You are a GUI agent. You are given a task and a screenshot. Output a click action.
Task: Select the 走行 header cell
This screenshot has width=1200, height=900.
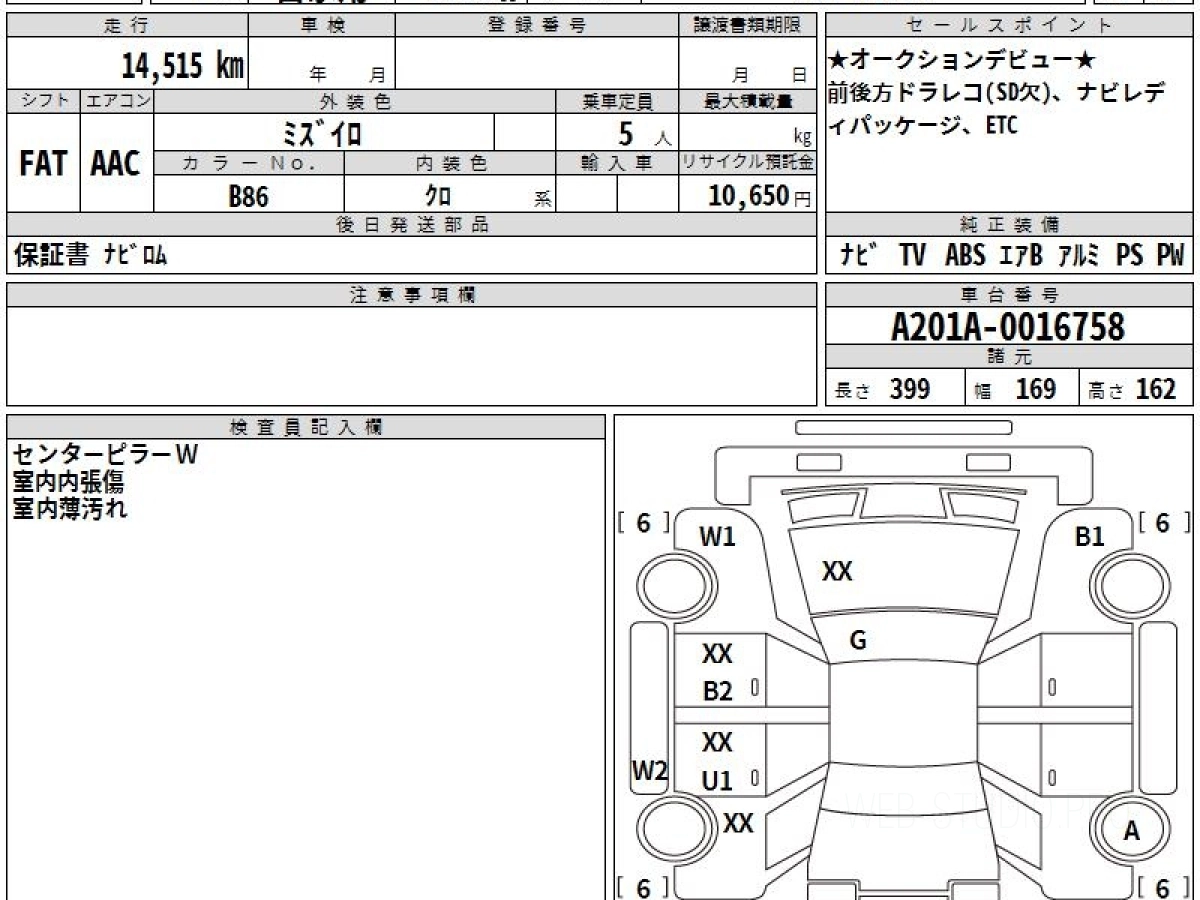click(x=126, y=26)
